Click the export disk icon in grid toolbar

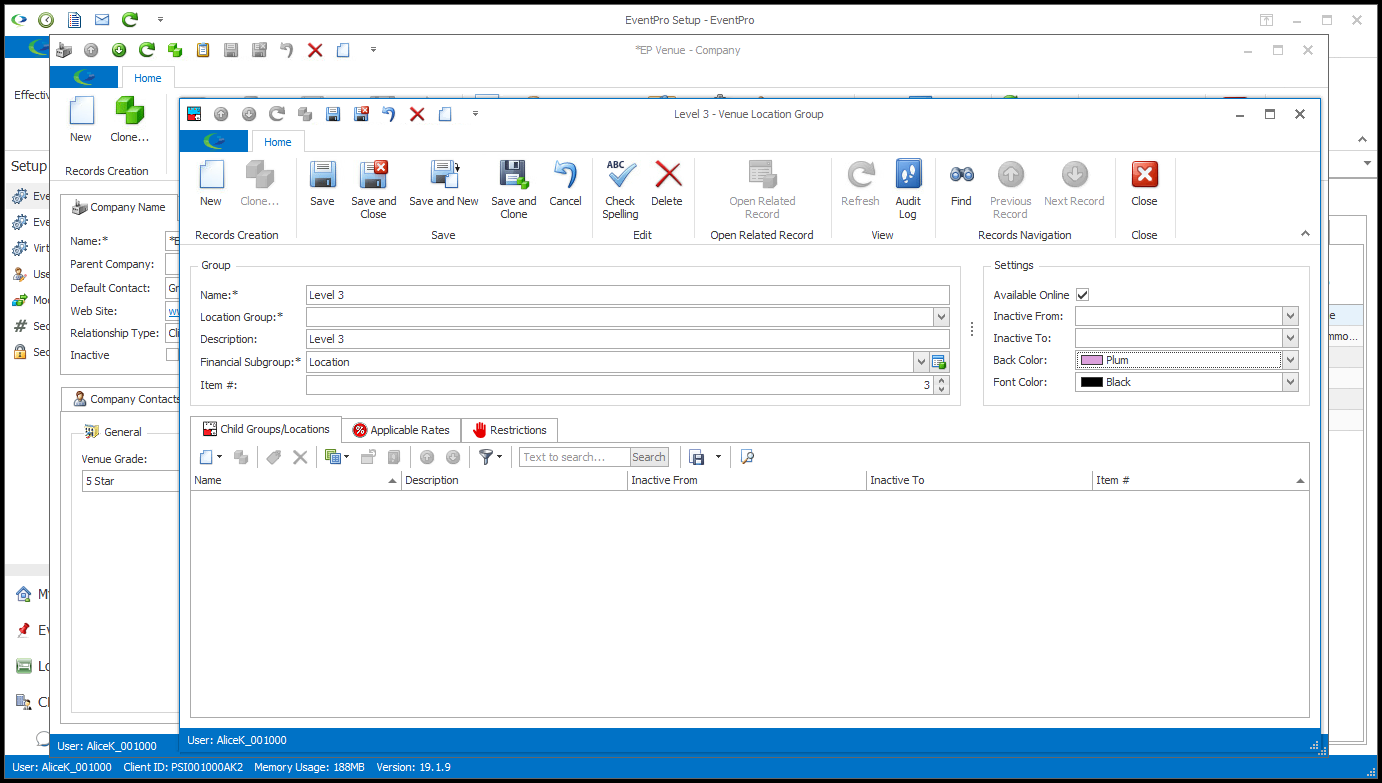(698, 457)
